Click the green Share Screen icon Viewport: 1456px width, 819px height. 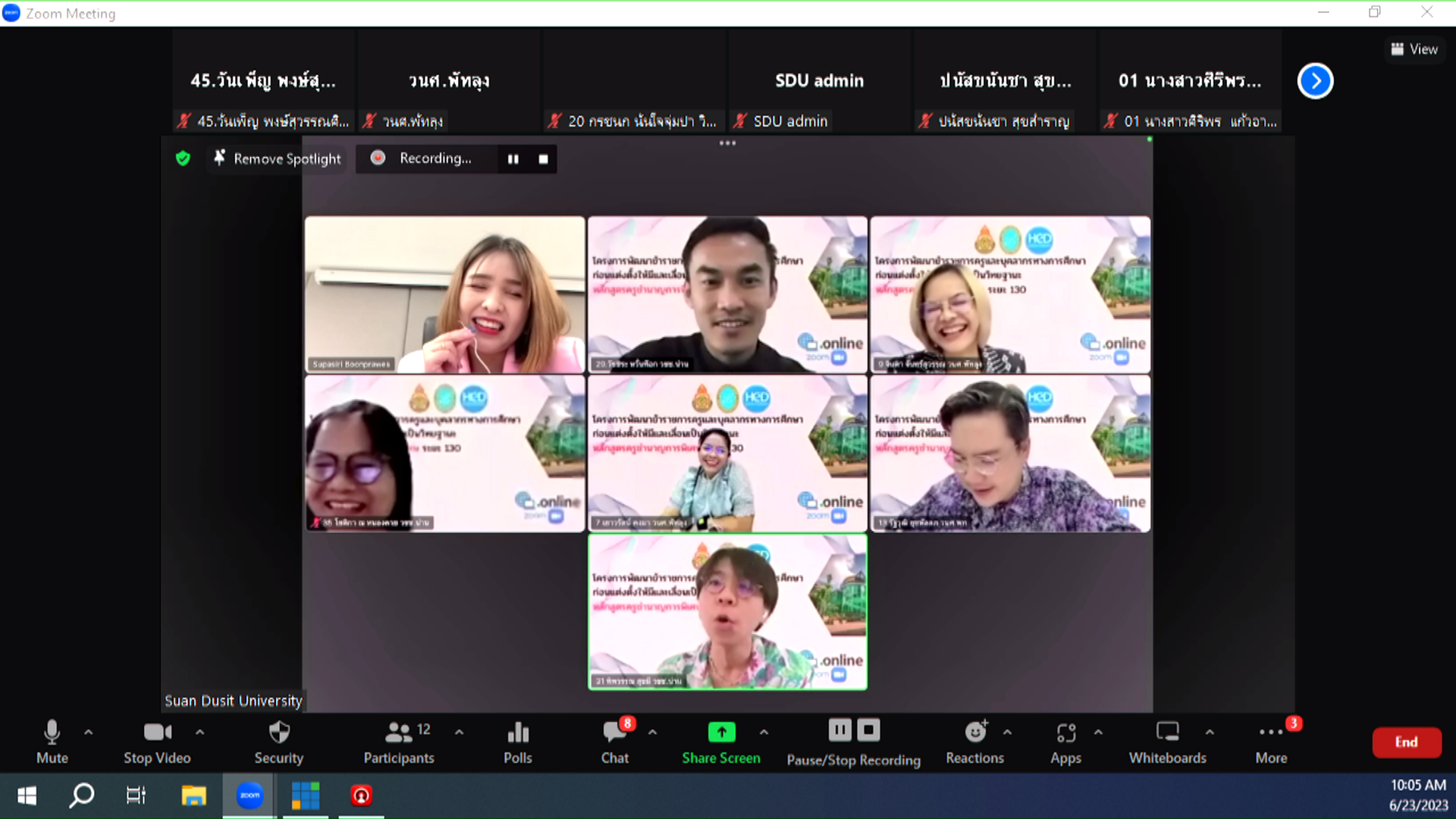click(721, 733)
